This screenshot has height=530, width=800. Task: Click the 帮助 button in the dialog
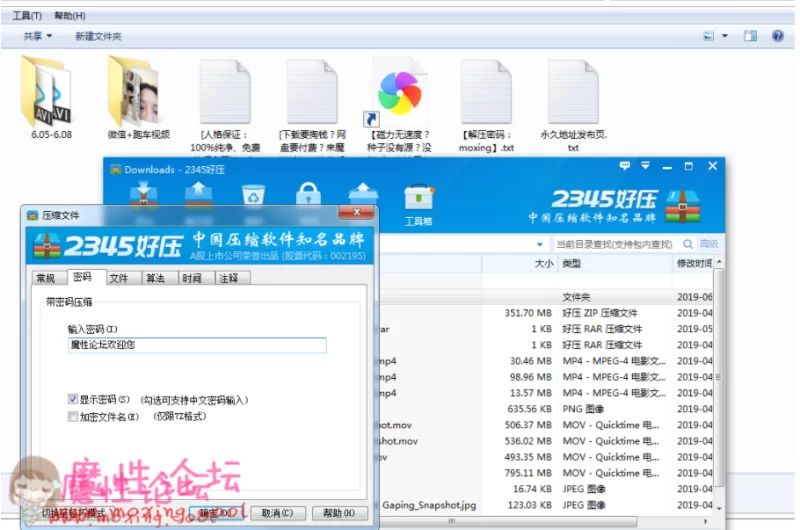click(x=339, y=513)
